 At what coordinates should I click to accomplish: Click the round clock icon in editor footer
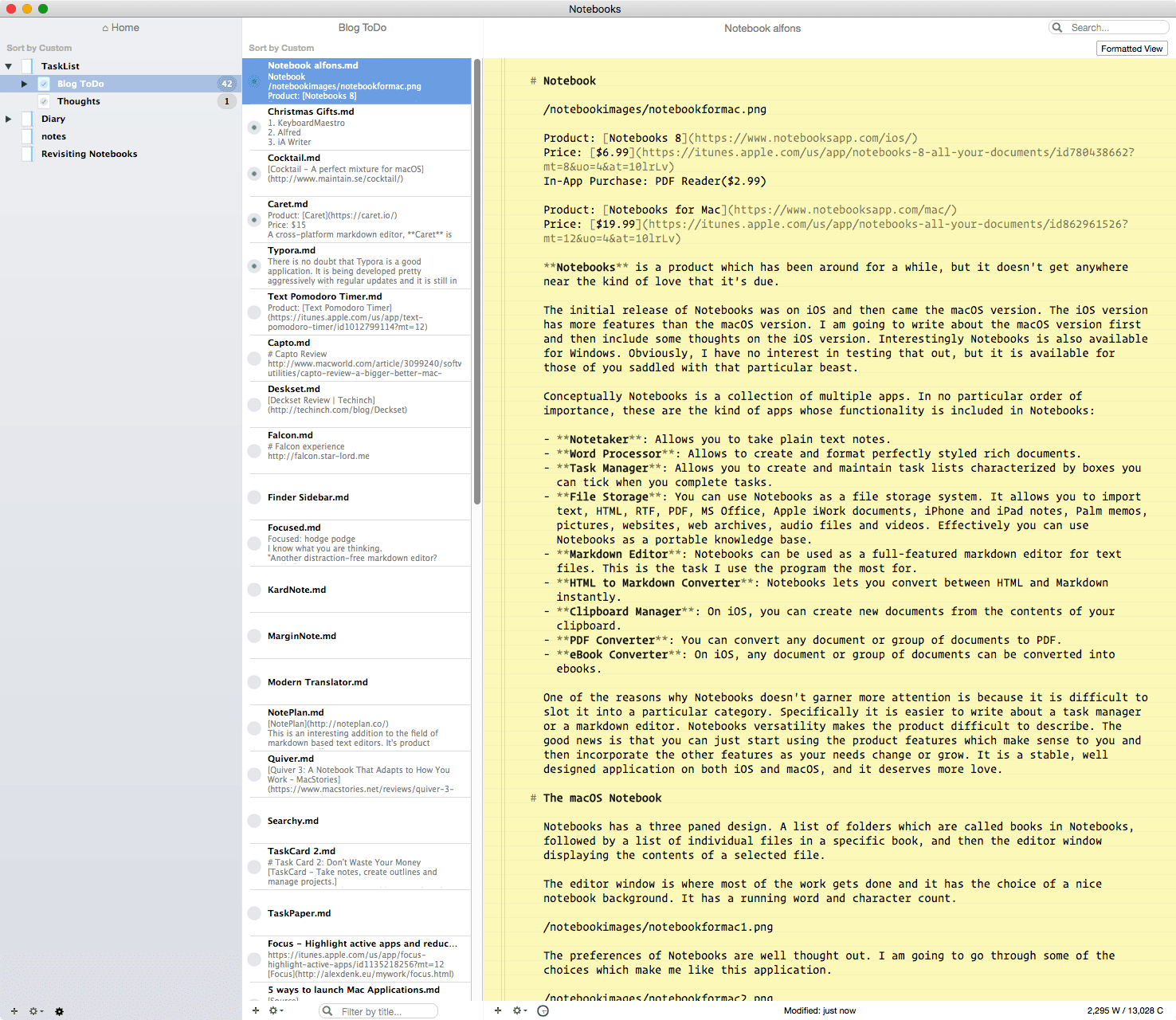[543, 1010]
